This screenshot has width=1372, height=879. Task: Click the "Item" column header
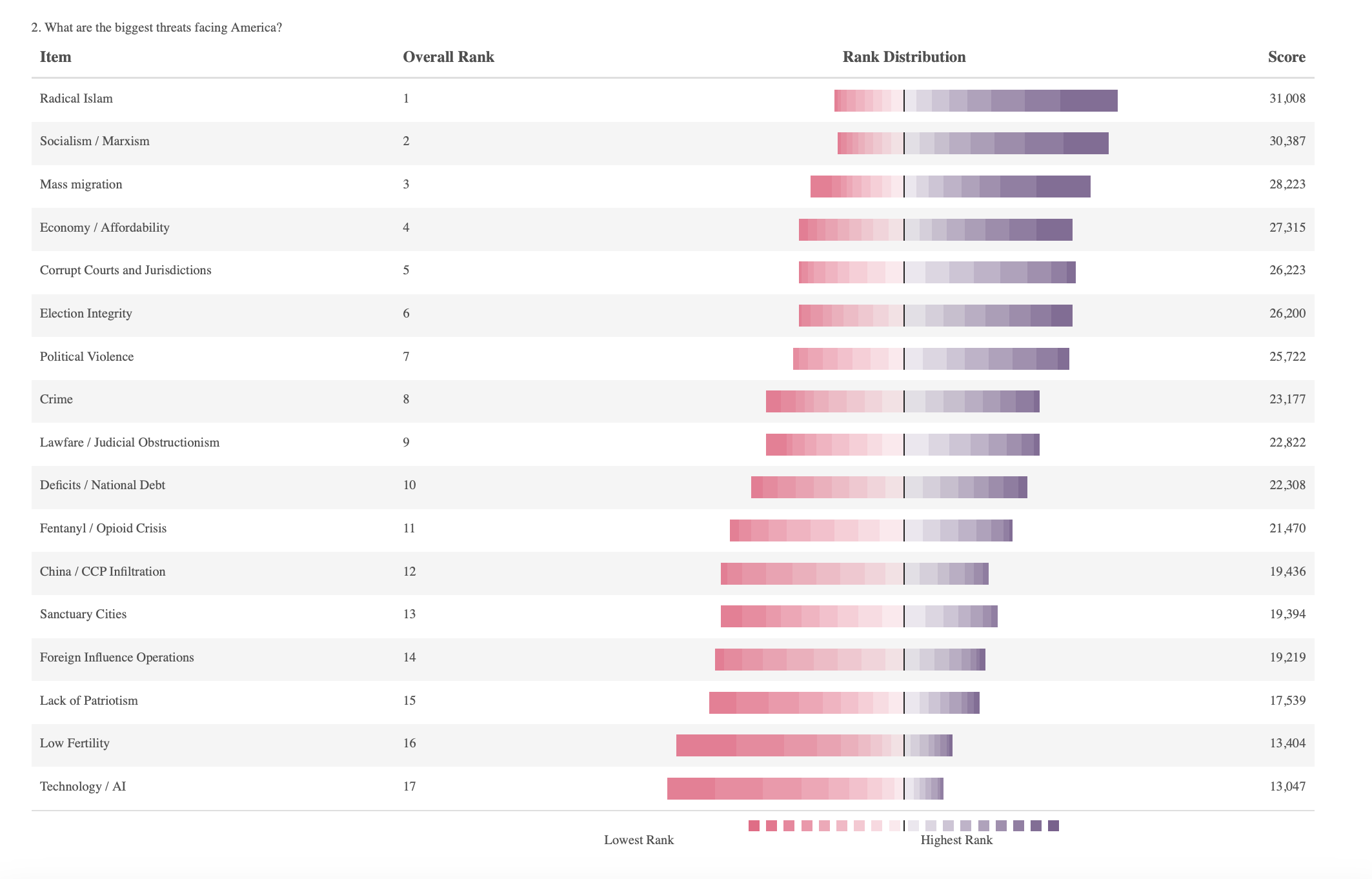pos(55,57)
